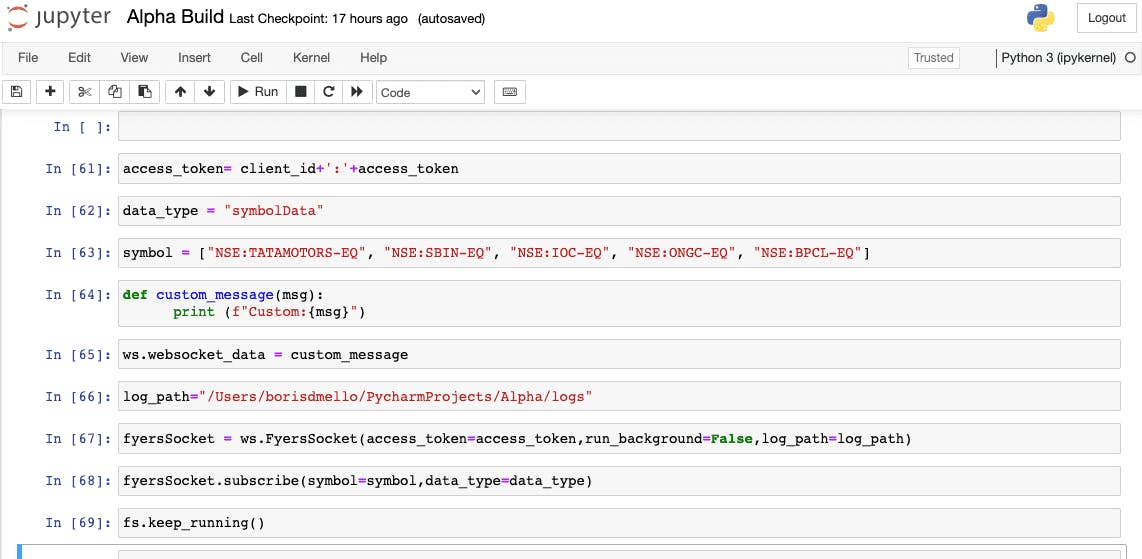Click into the empty code cell

coord(618,127)
